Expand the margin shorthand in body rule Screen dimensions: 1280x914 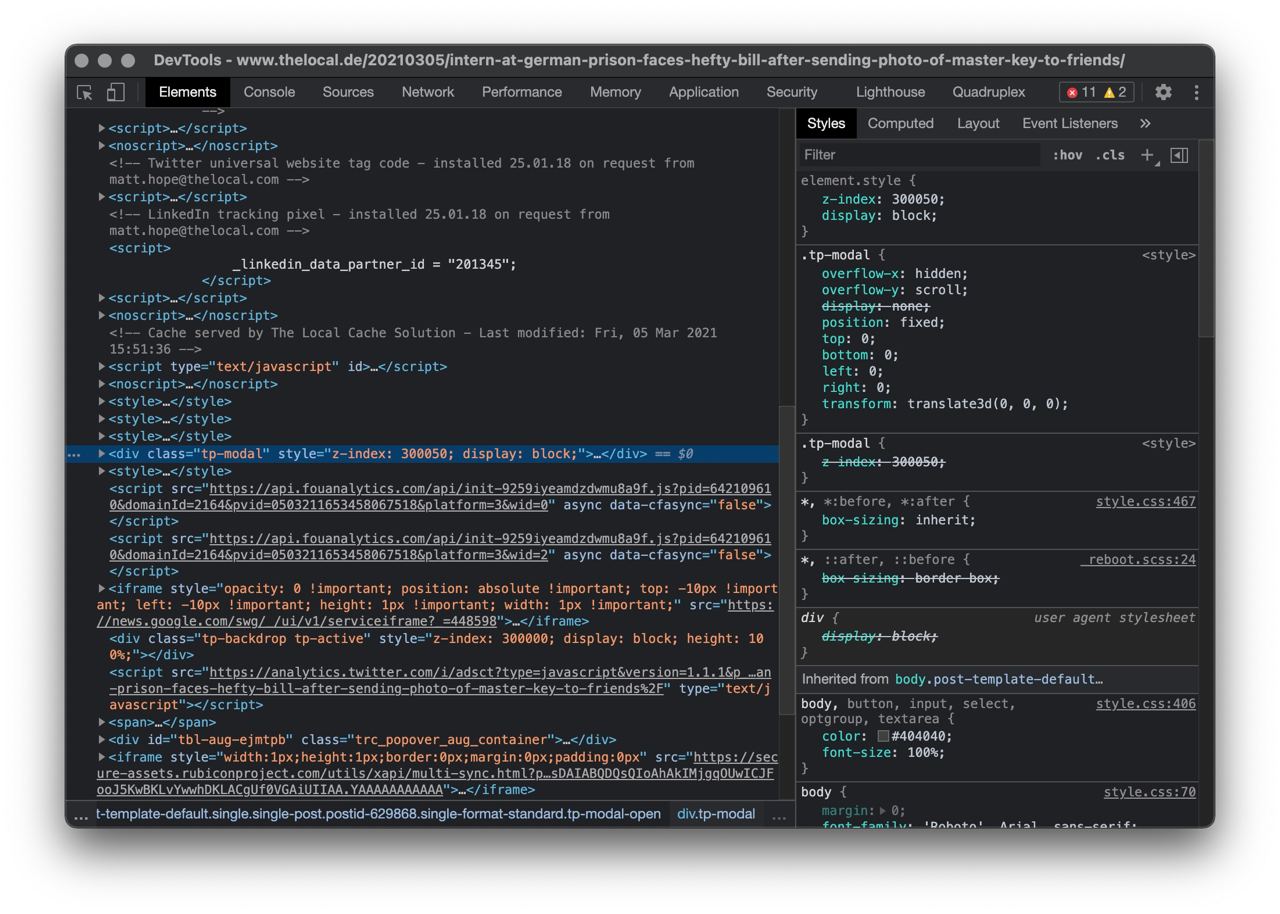[x=882, y=811]
